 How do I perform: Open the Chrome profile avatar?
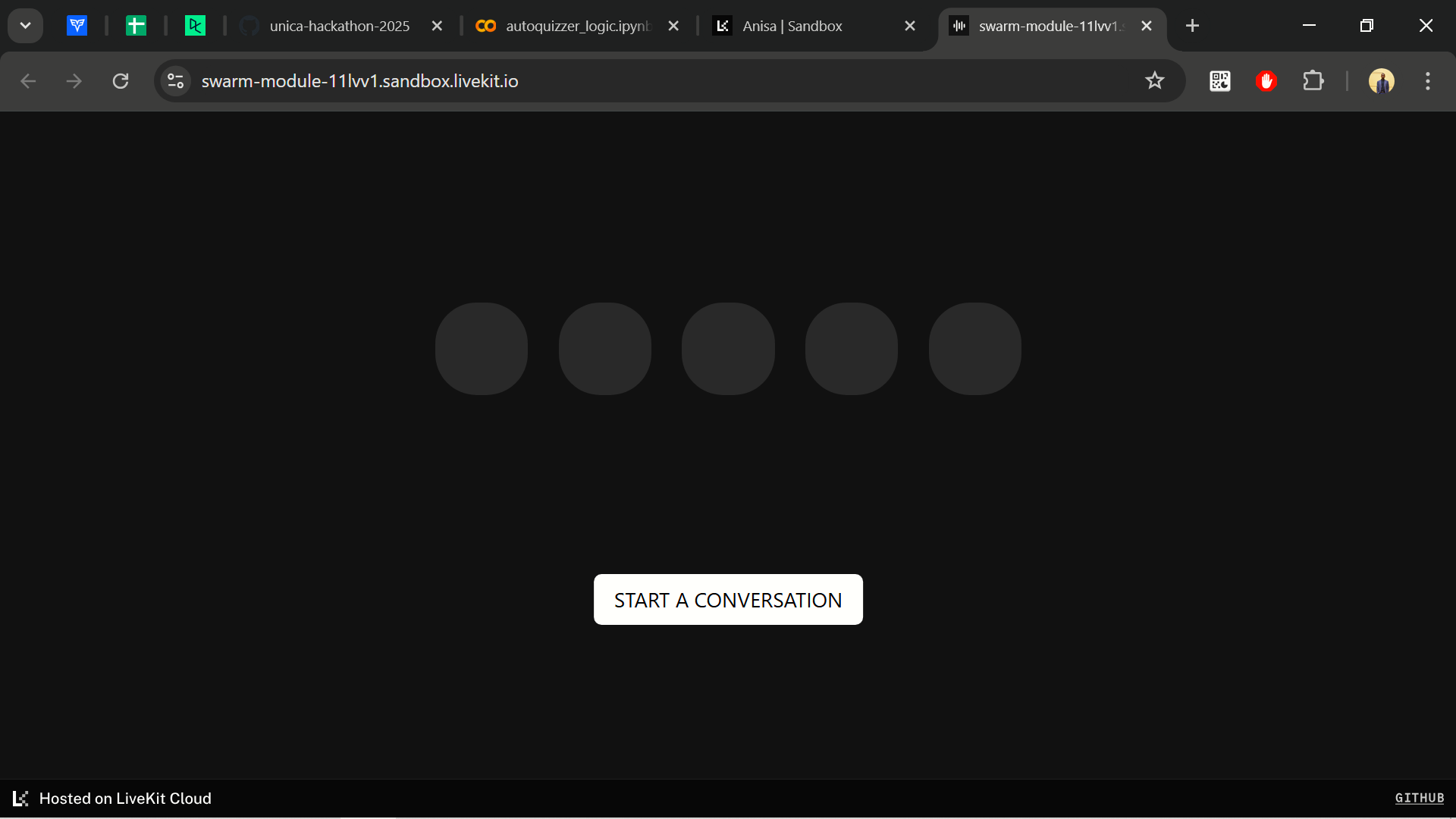coord(1381,81)
